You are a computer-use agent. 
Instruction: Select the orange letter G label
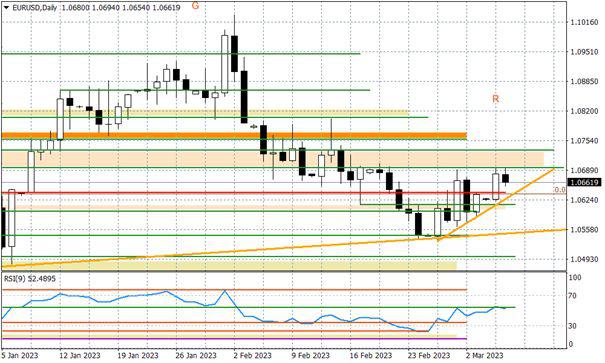coord(195,6)
